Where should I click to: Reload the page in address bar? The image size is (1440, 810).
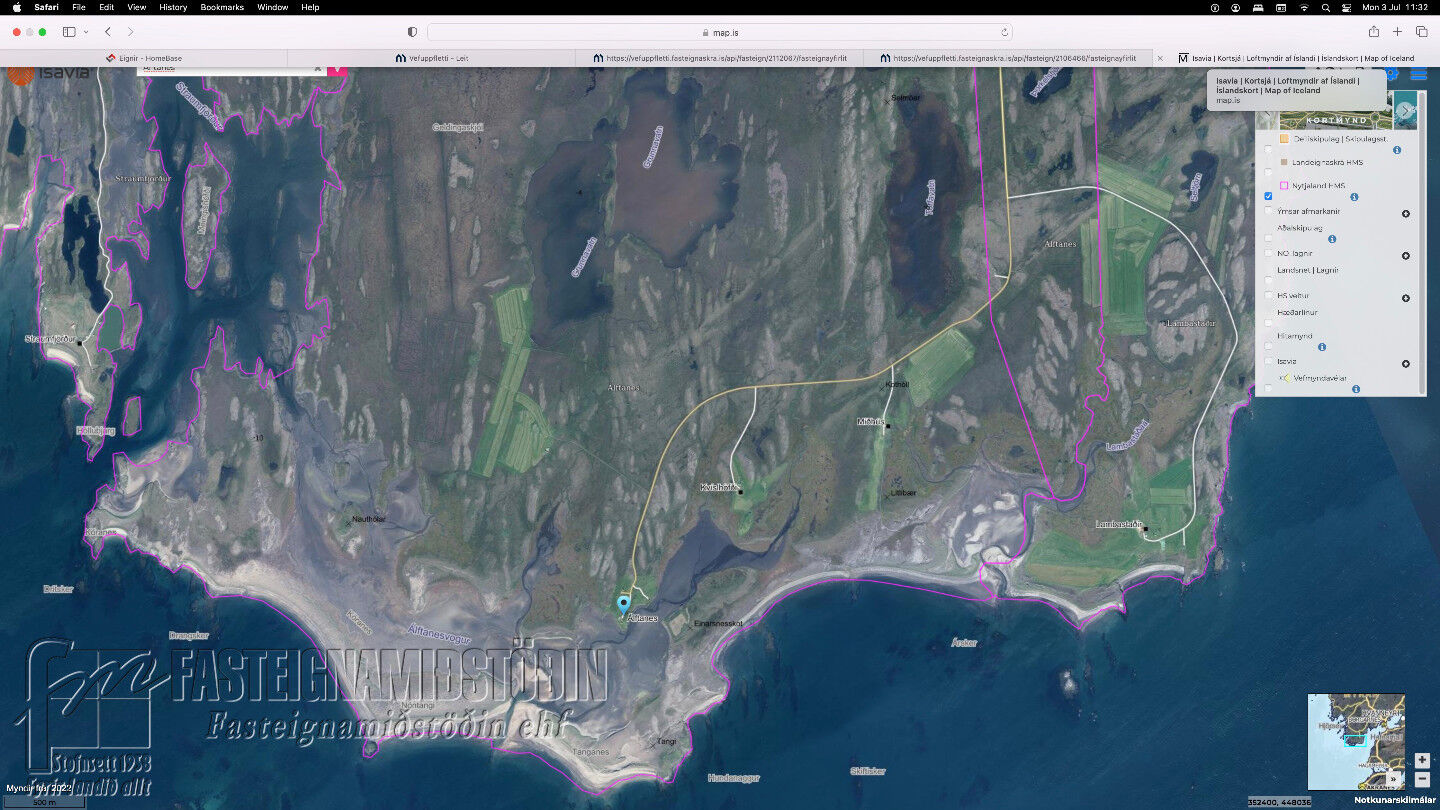tap(1005, 32)
